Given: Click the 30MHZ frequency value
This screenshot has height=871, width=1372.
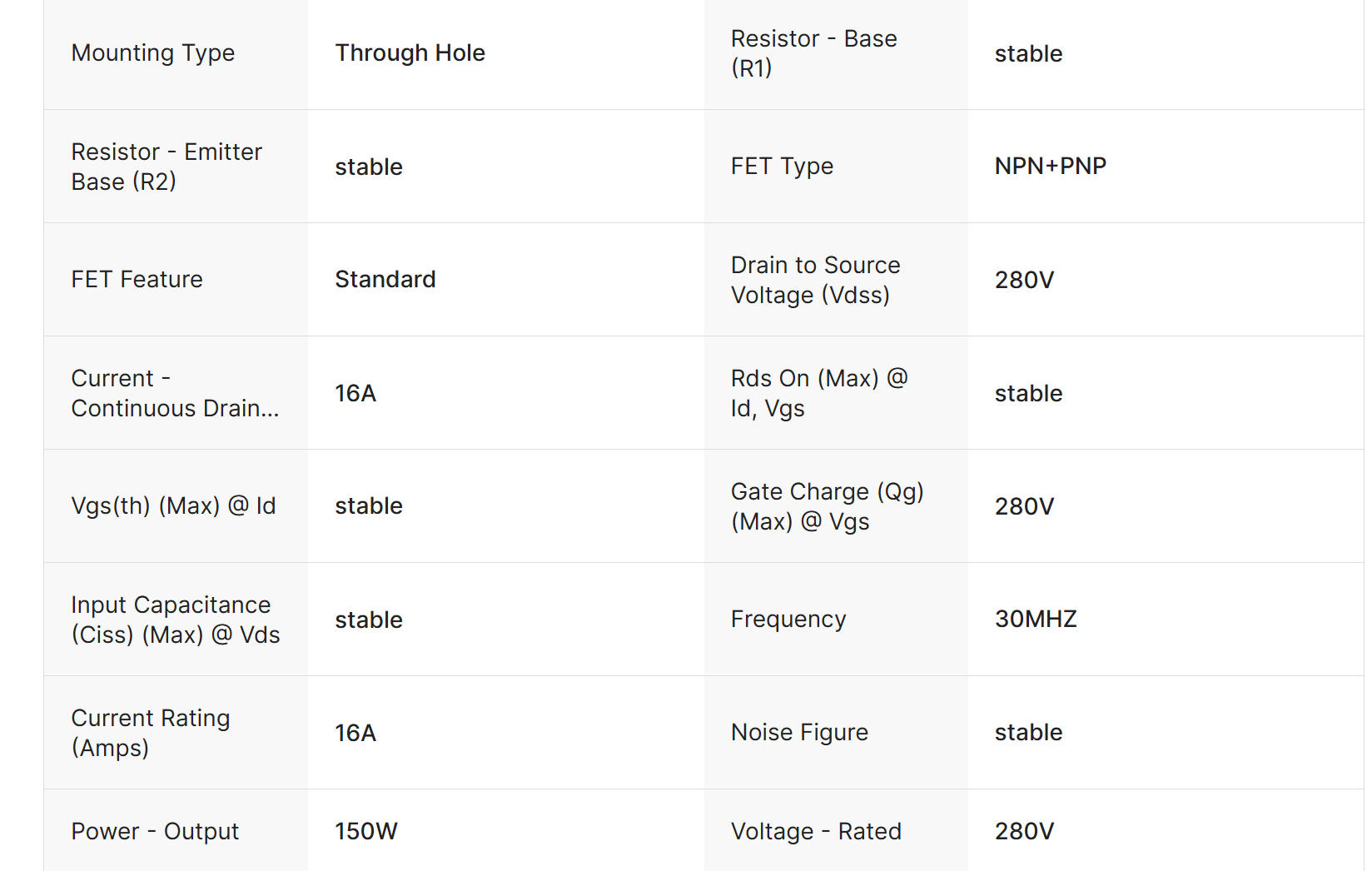Looking at the screenshot, I should click(x=1036, y=620).
